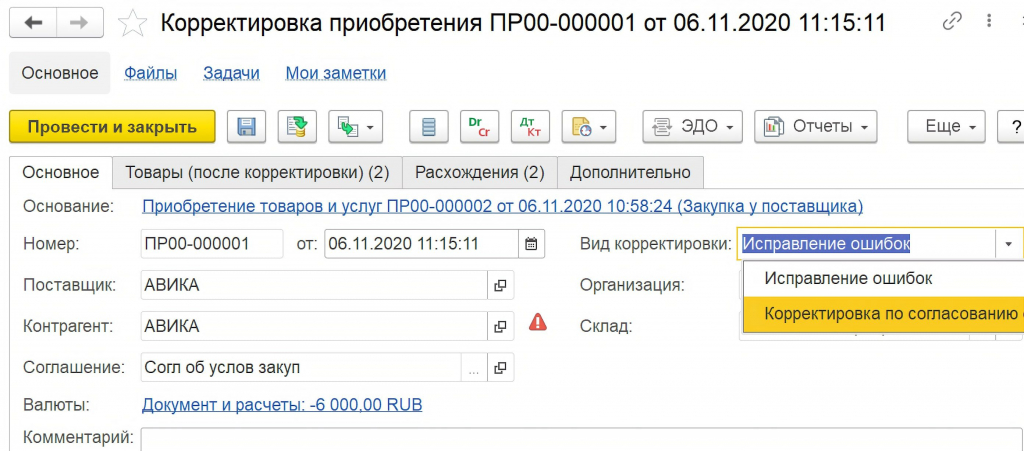Go forward with the right arrow button
This screenshot has height=451, width=1024.
pos(80,23)
